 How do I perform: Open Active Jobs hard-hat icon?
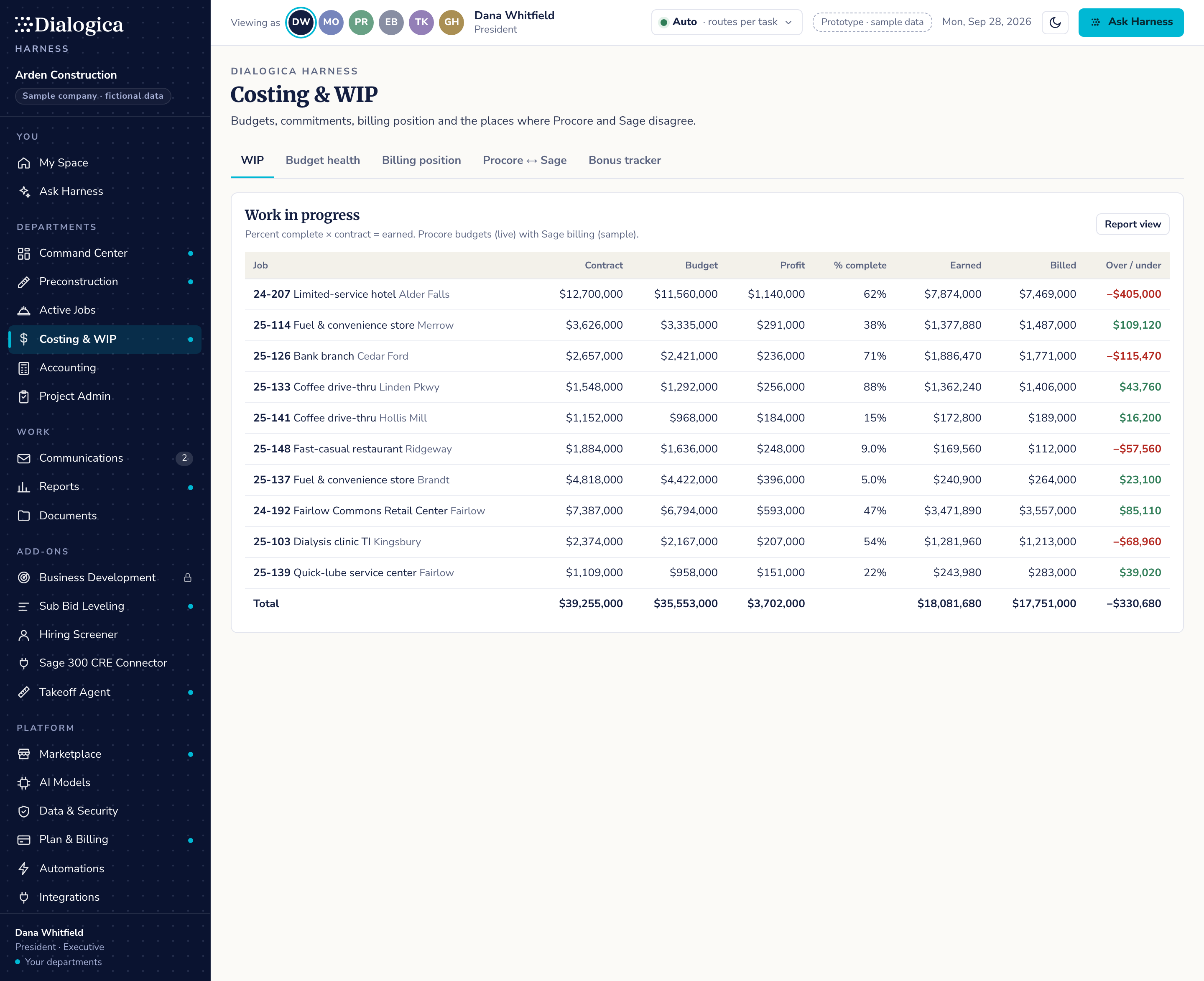[24, 310]
